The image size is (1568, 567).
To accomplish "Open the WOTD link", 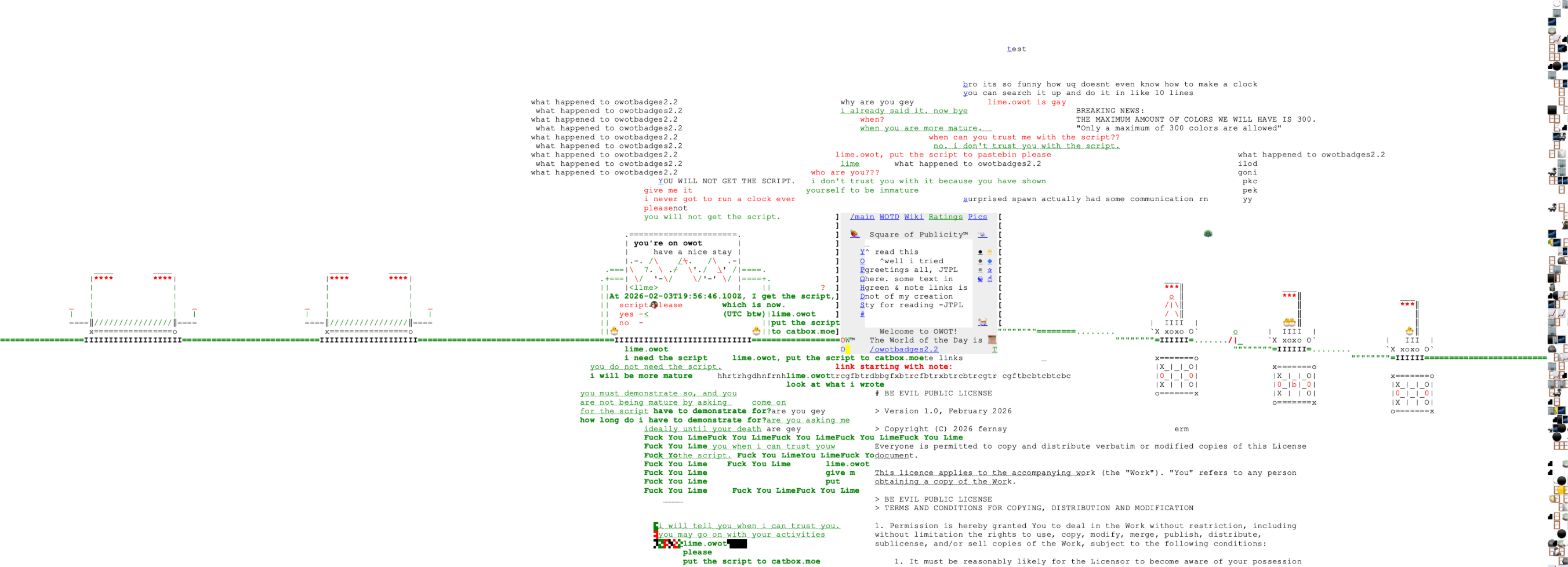I will (889, 217).
